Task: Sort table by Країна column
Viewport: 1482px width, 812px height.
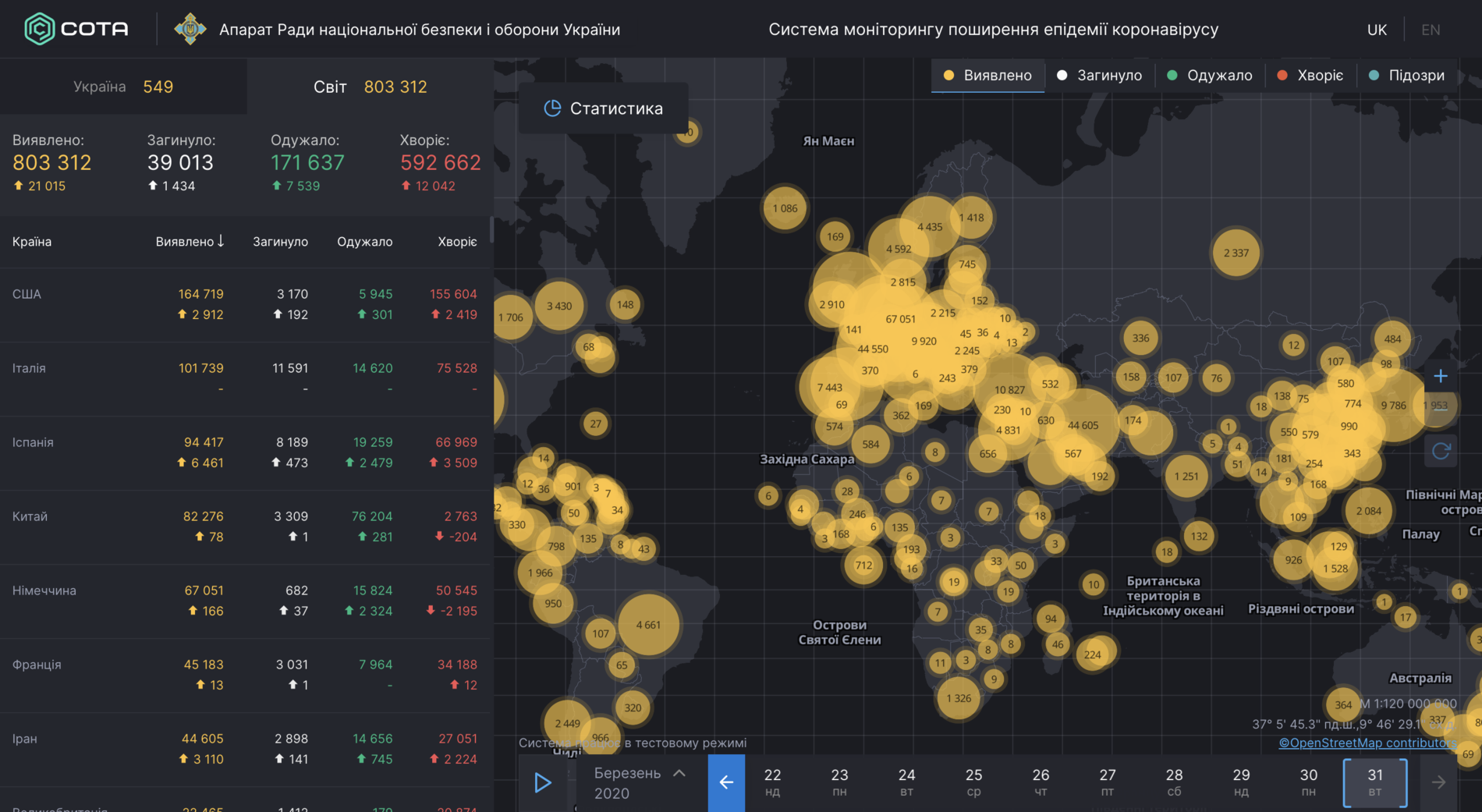Action: click(32, 242)
